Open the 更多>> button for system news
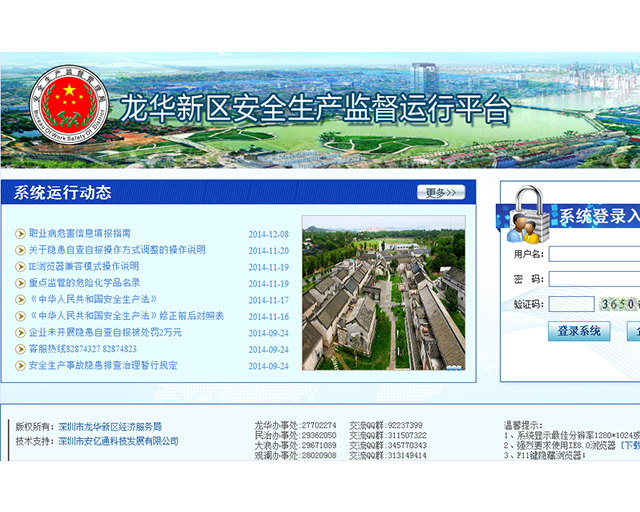 (x=440, y=192)
